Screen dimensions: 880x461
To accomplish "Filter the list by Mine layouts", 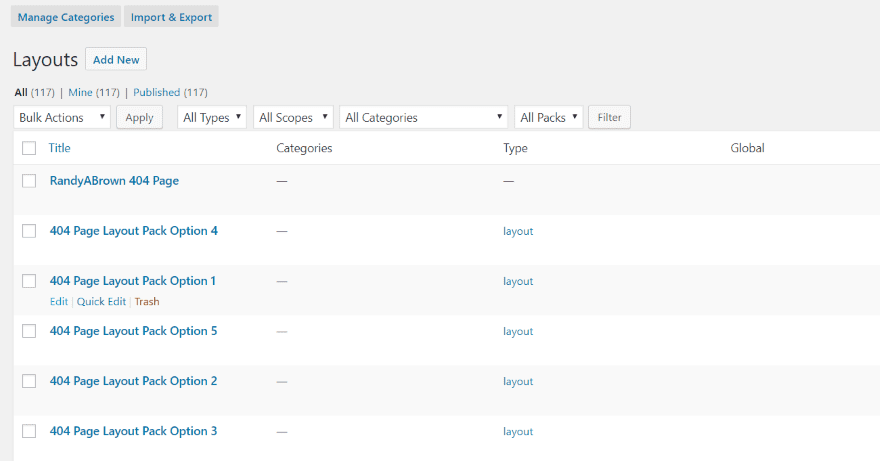I will 80,92.
